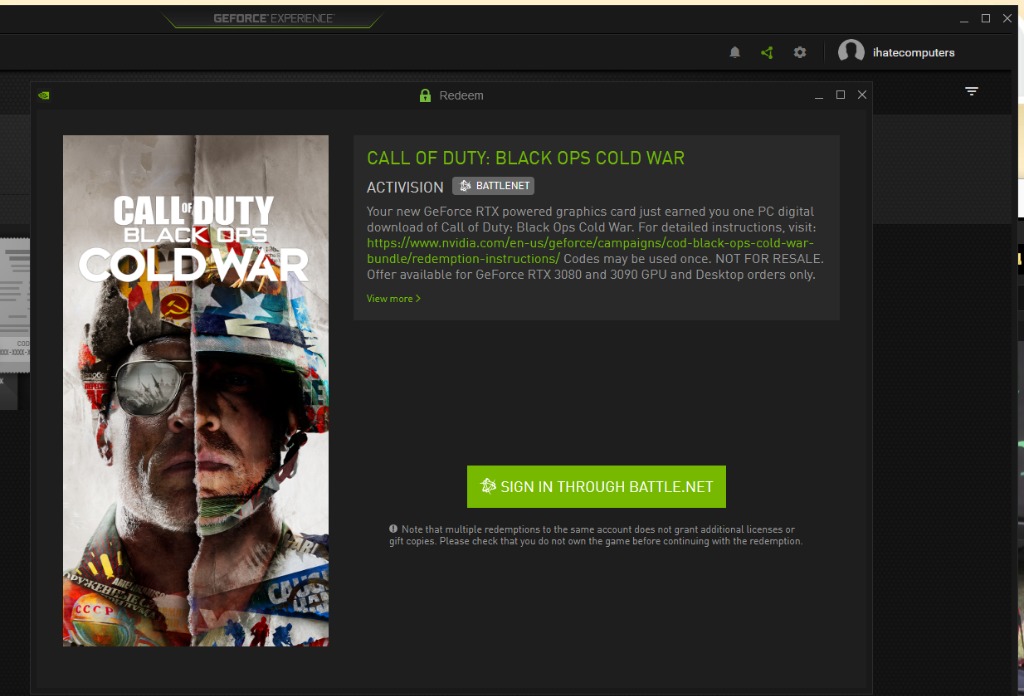
Task: Click the ihatecomputers username
Action: [x=914, y=53]
